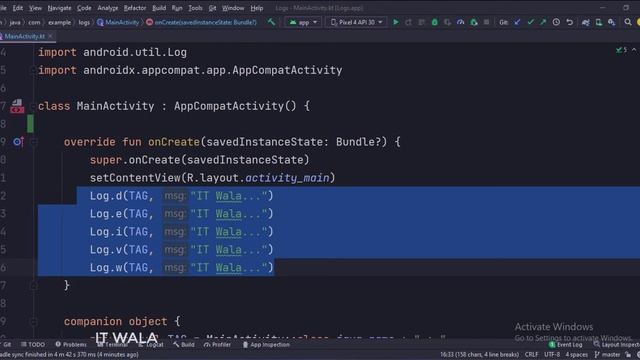640x360 pixels.
Task: Click the MainActivity breadcrumb
Action: (118, 22)
